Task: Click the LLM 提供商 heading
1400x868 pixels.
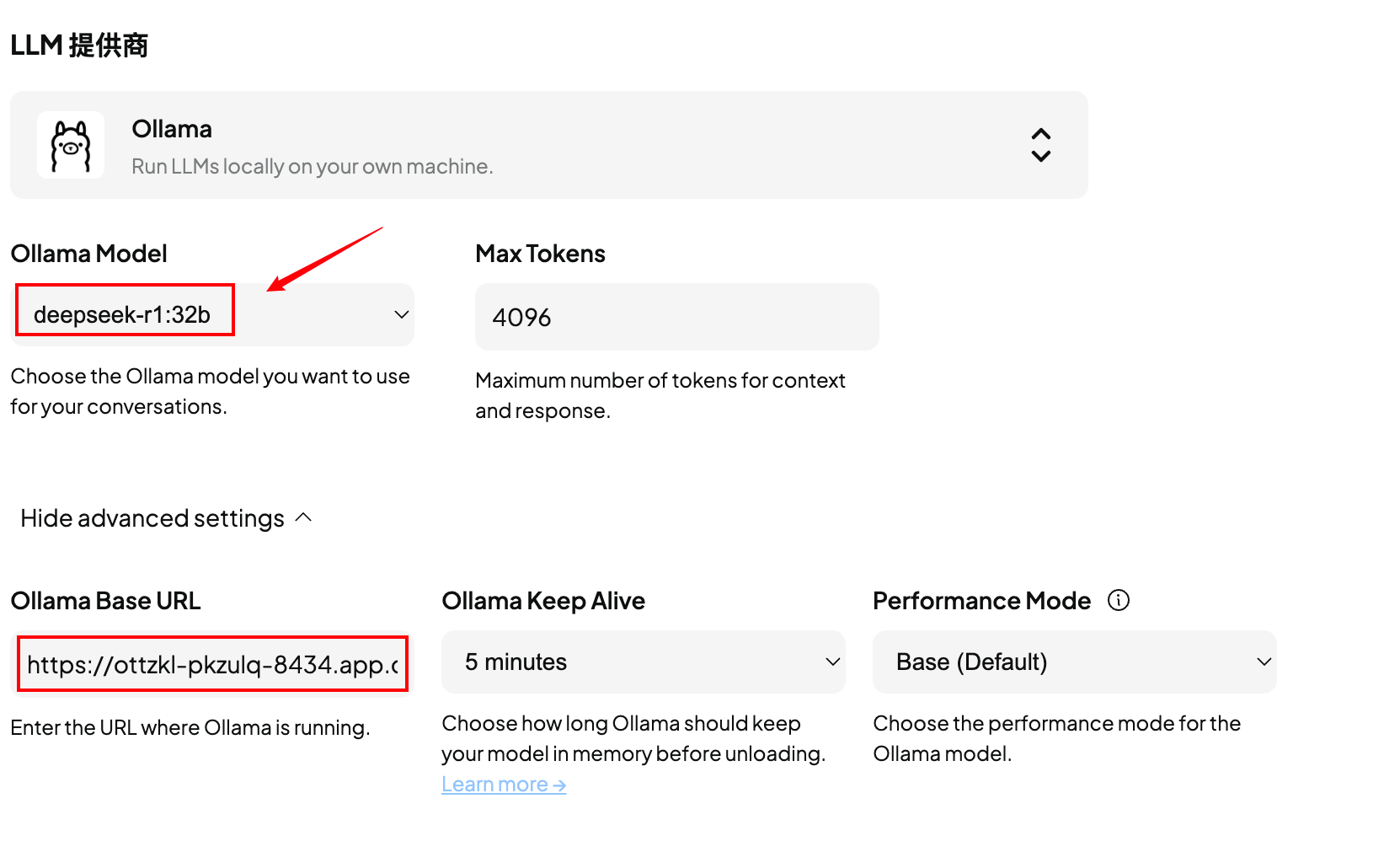Action: click(x=79, y=46)
